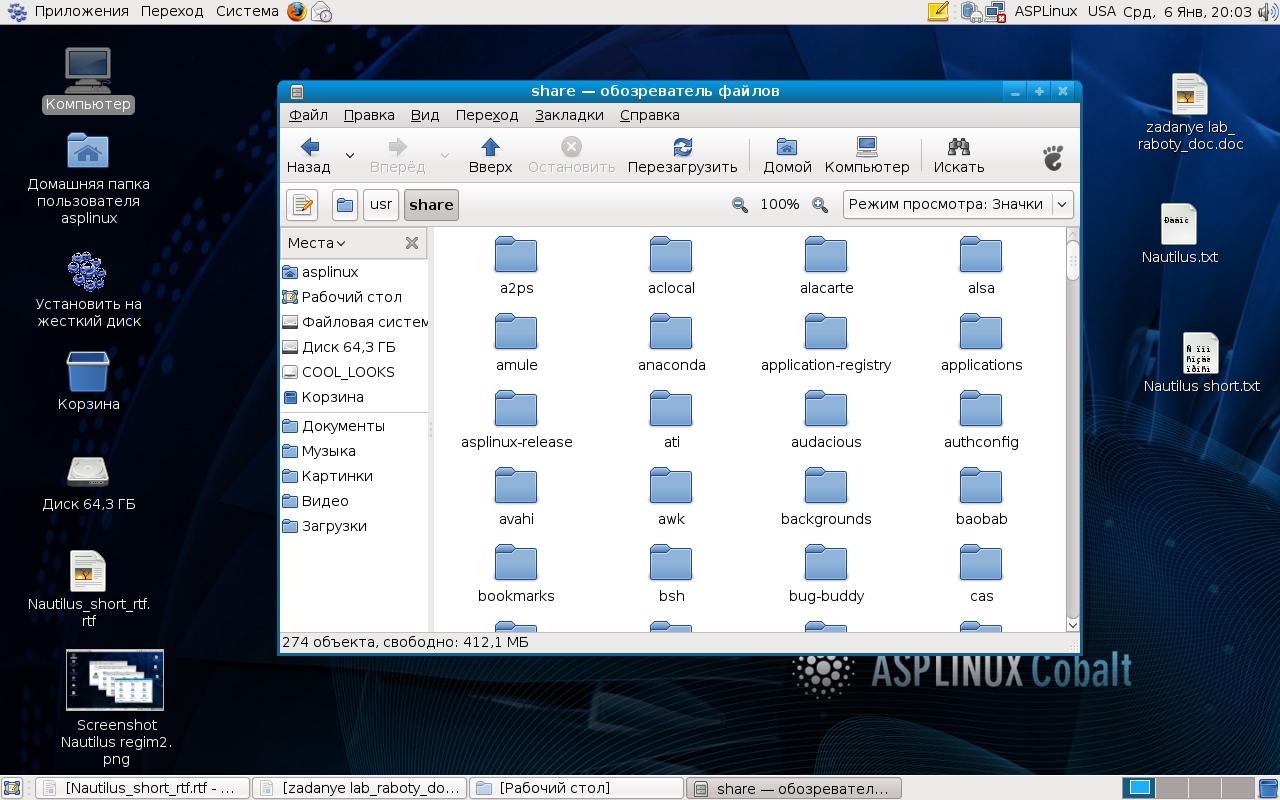1280x800 pixels.
Task: Select COOL_LOOKS volume in sidebar
Action: (x=354, y=372)
